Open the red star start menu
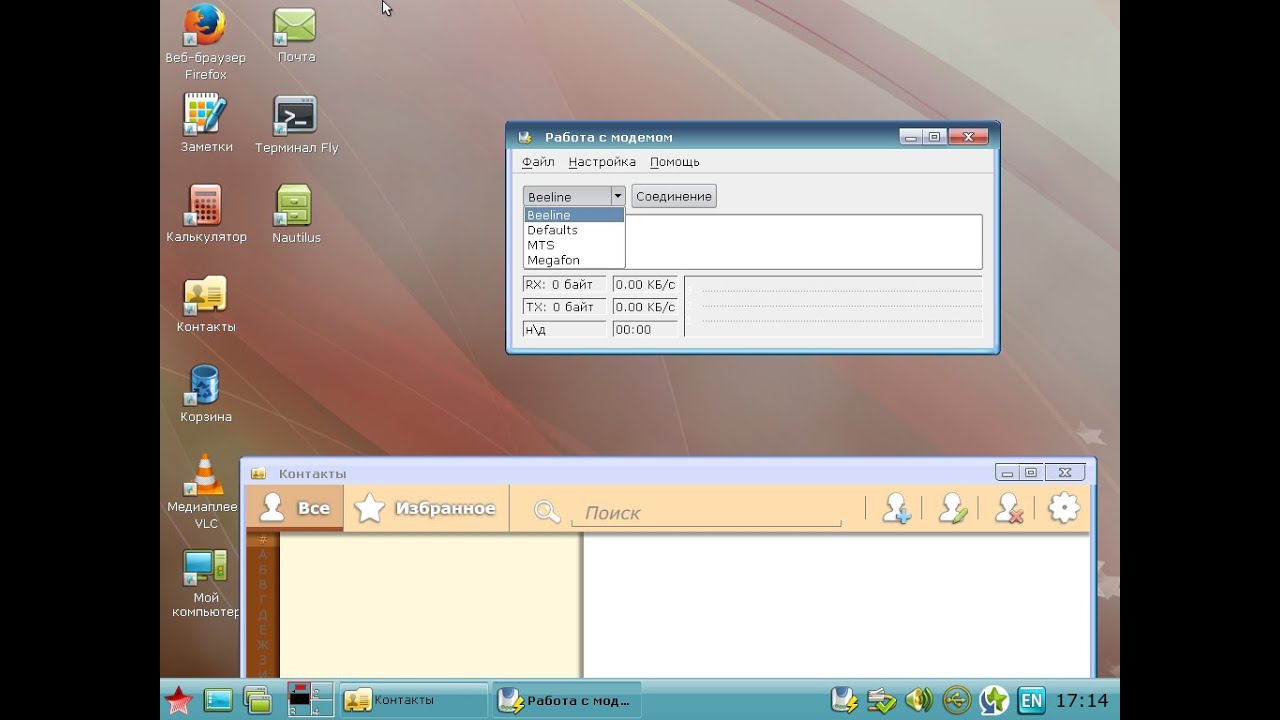This screenshot has height=720, width=1280. pos(178,701)
